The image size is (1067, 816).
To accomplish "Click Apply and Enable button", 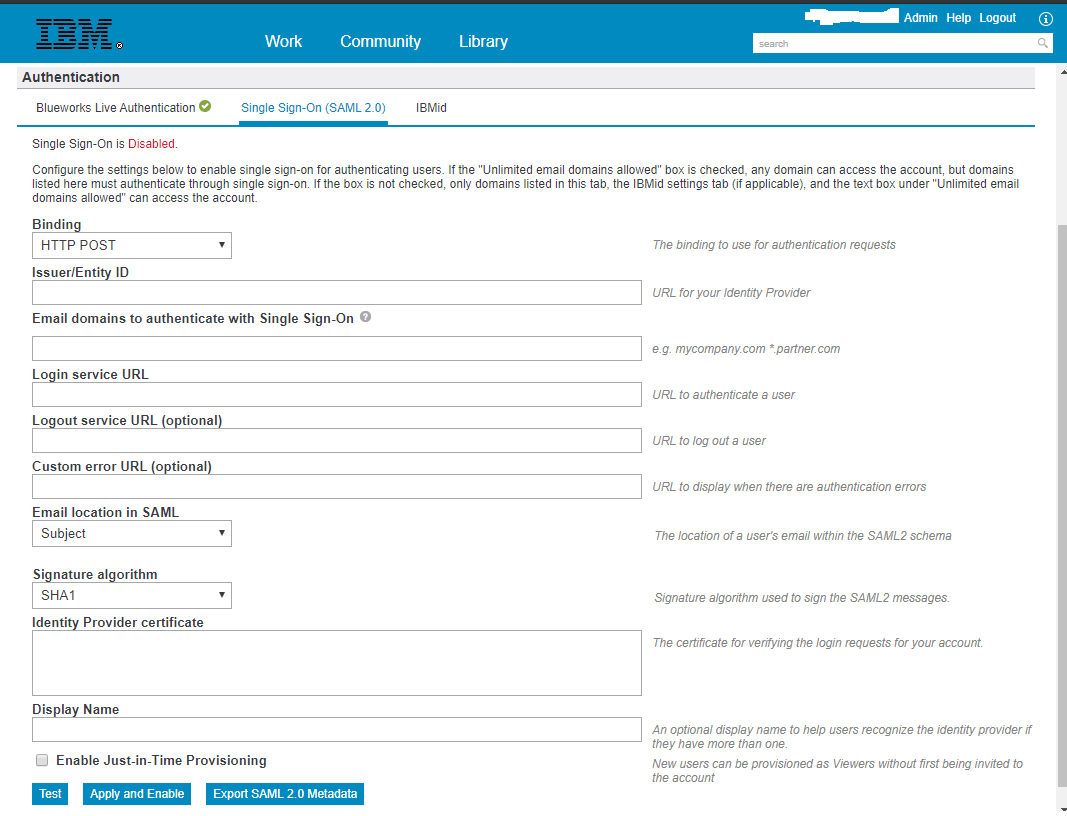I will click(x=137, y=794).
